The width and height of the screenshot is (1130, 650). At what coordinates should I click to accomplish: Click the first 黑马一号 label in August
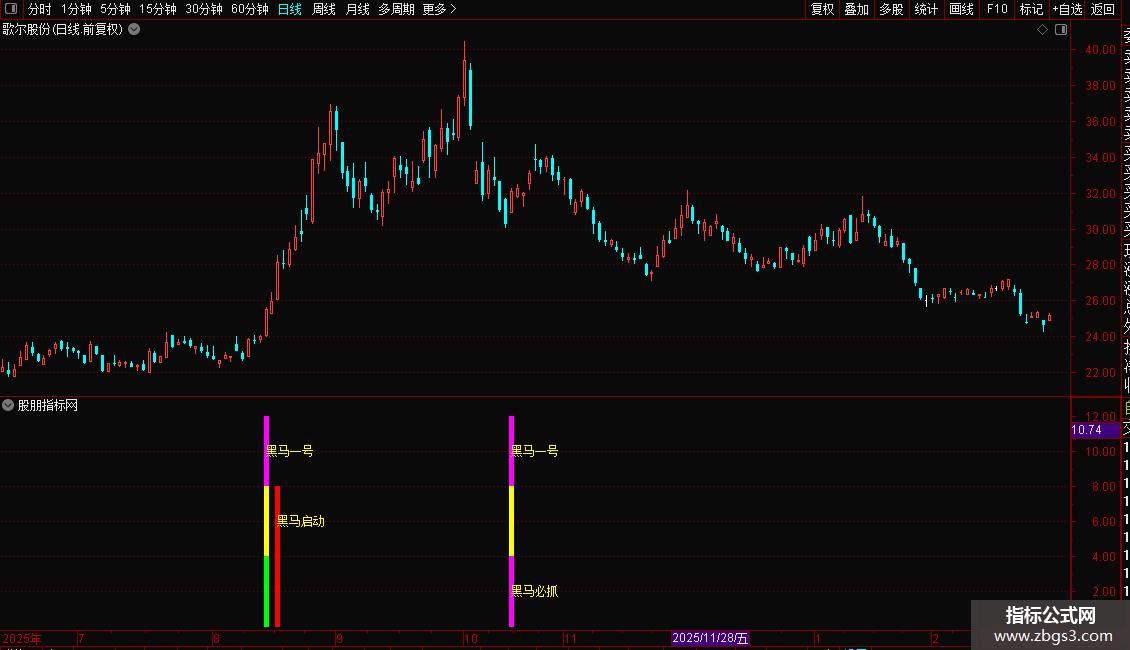289,451
